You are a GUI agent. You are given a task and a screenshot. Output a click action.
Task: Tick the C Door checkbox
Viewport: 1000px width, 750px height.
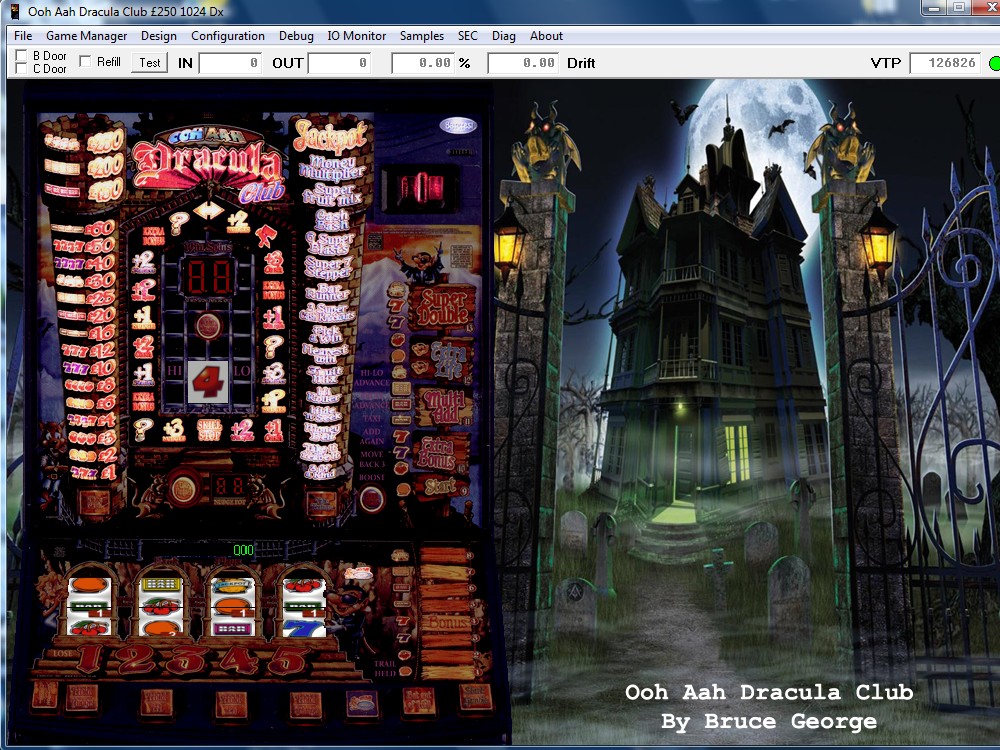[x=21, y=68]
